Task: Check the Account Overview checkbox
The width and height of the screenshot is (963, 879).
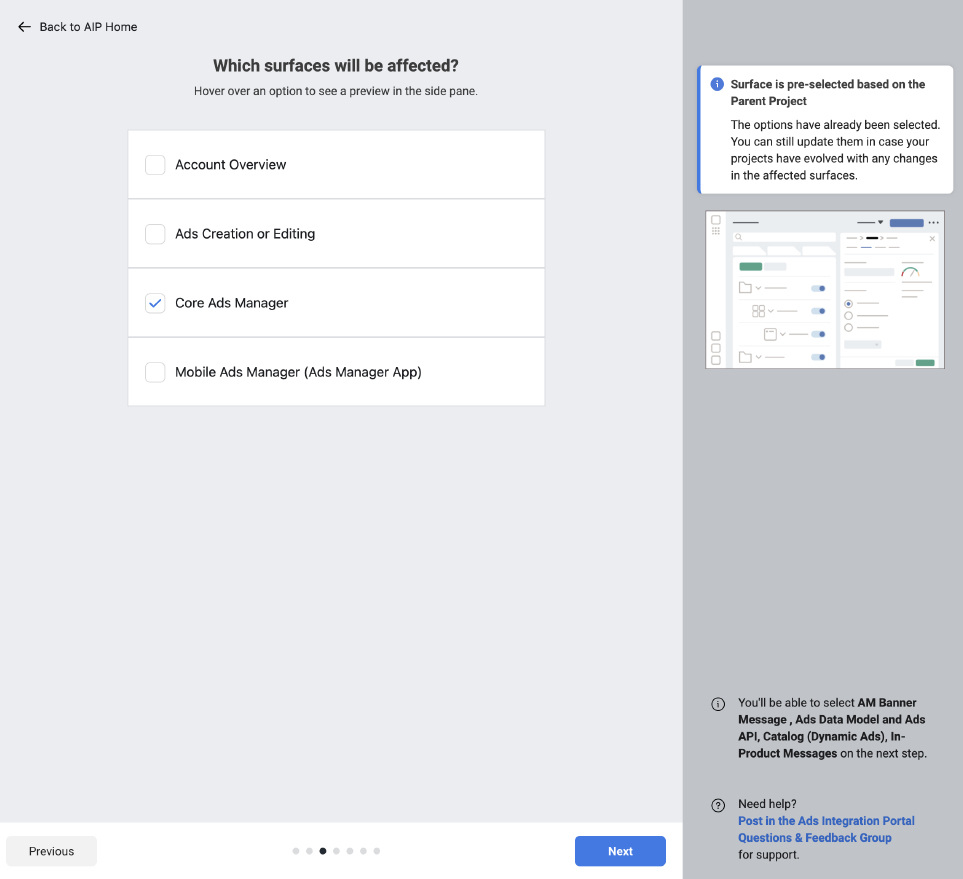Action: pyautogui.click(x=155, y=164)
